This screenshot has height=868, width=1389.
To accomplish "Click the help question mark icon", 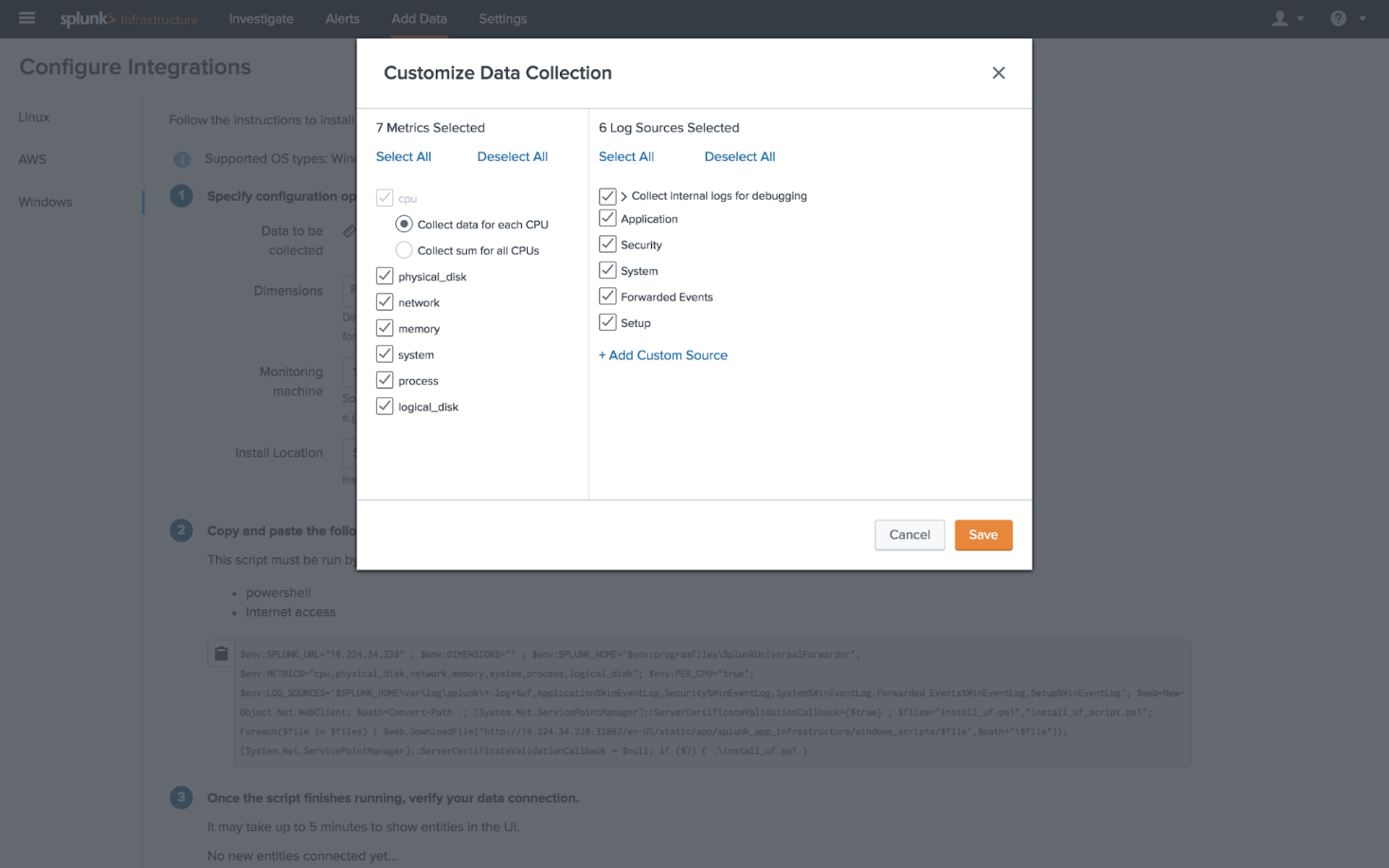I will coord(1338,18).
